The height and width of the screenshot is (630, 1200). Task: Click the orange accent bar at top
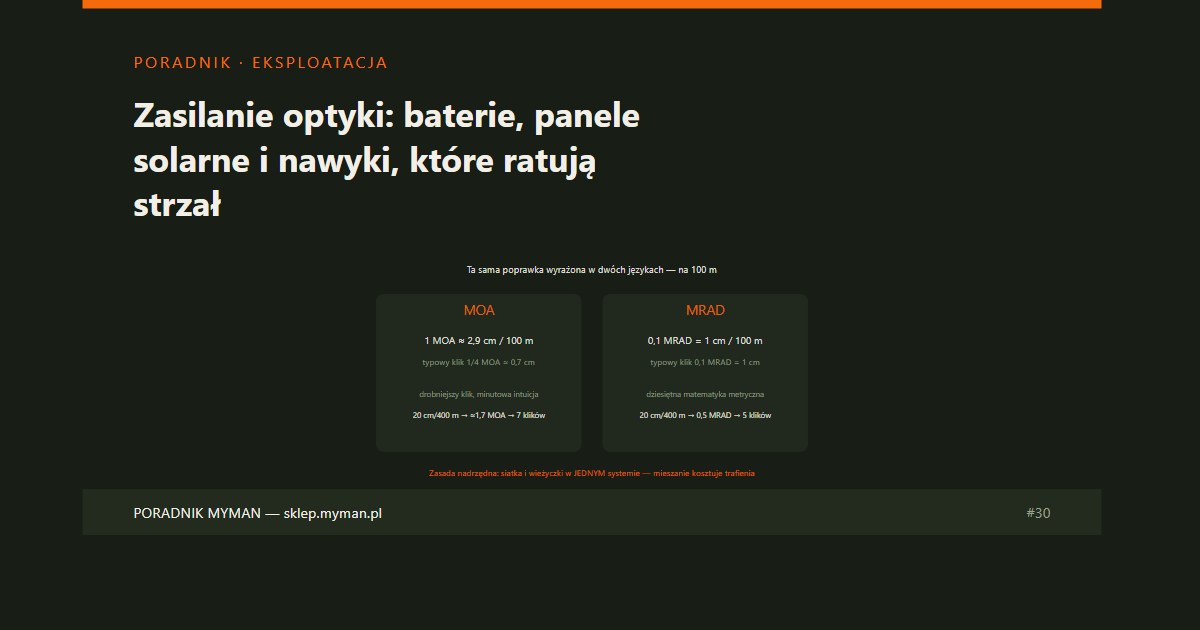pyautogui.click(x=592, y=4)
